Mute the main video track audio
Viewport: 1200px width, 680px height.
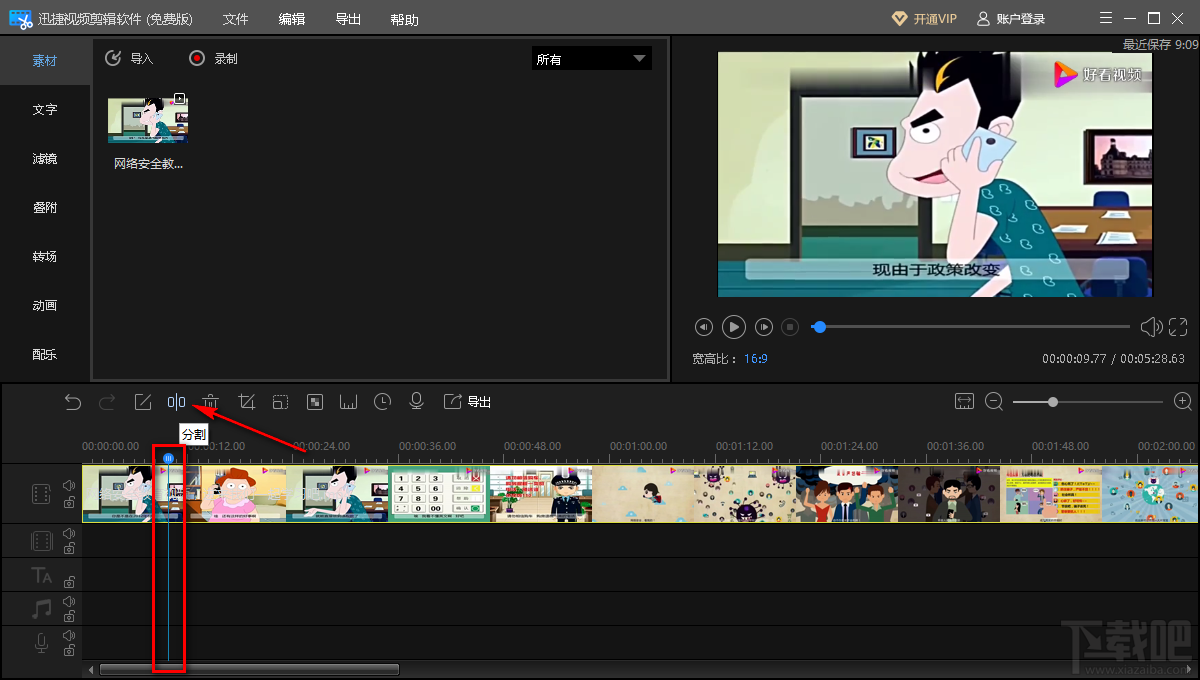69,486
